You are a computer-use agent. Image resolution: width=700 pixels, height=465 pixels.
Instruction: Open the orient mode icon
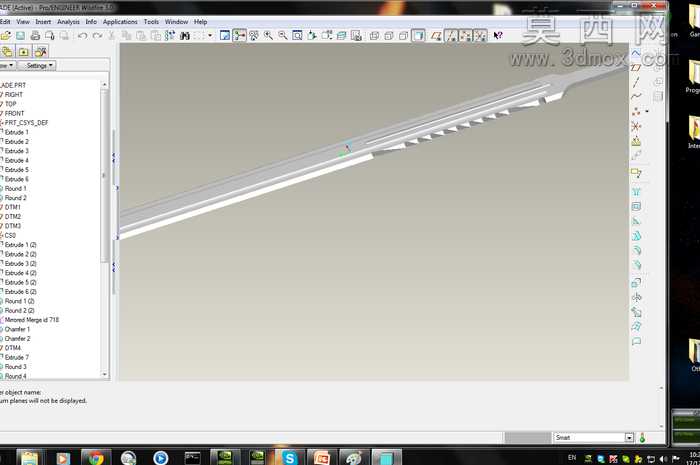coord(254,36)
